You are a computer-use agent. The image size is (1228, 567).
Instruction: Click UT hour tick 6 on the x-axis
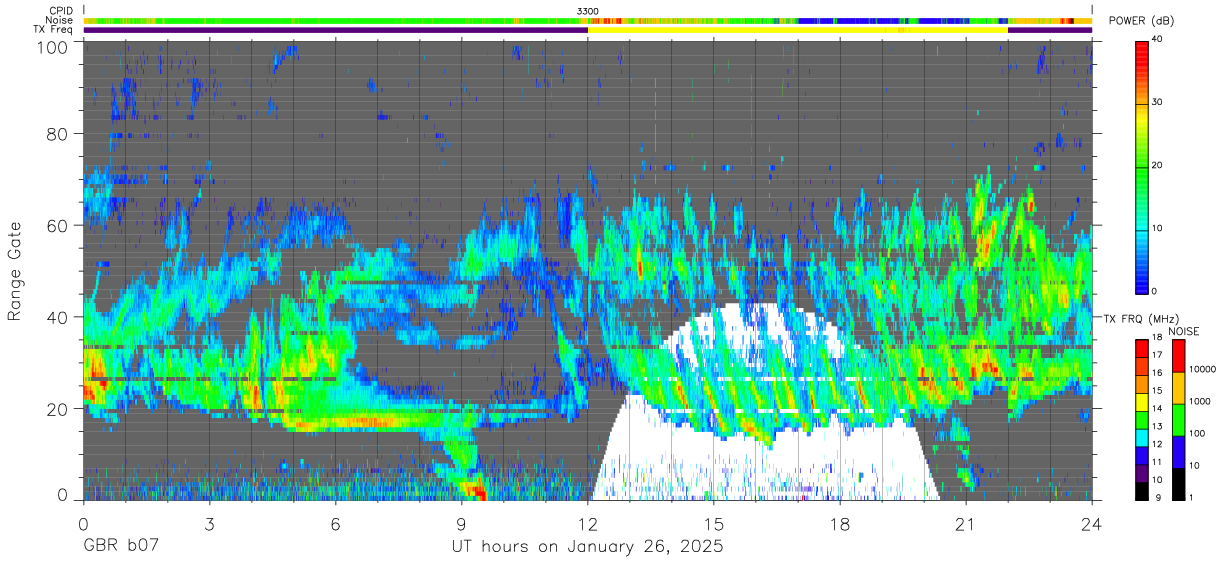[x=335, y=524]
